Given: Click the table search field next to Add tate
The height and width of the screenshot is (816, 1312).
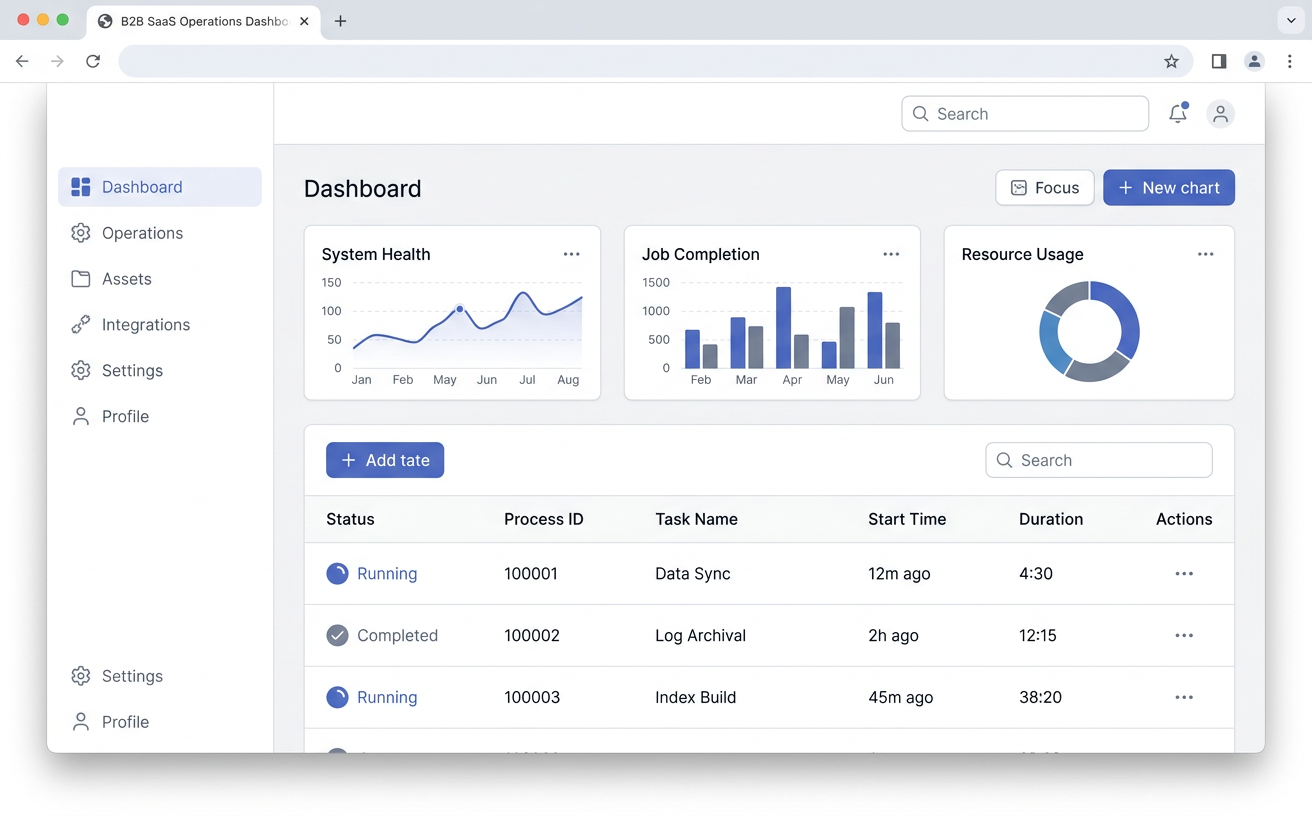Looking at the screenshot, I should coord(1099,460).
